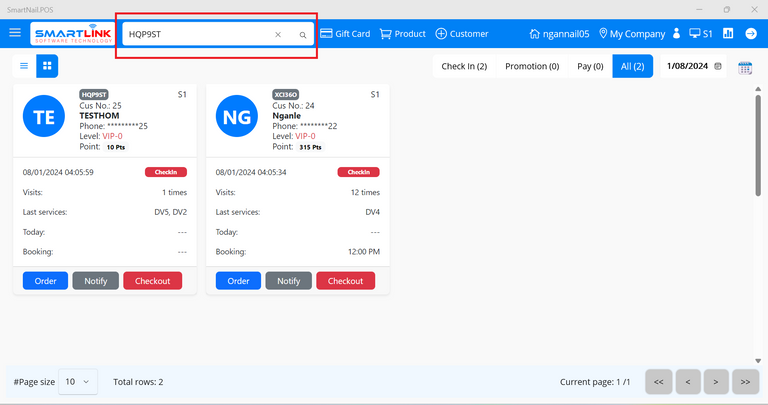This screenshot has height=405, width=768.
Task: Open the Product cart section
Action: (x=402, y=34)
